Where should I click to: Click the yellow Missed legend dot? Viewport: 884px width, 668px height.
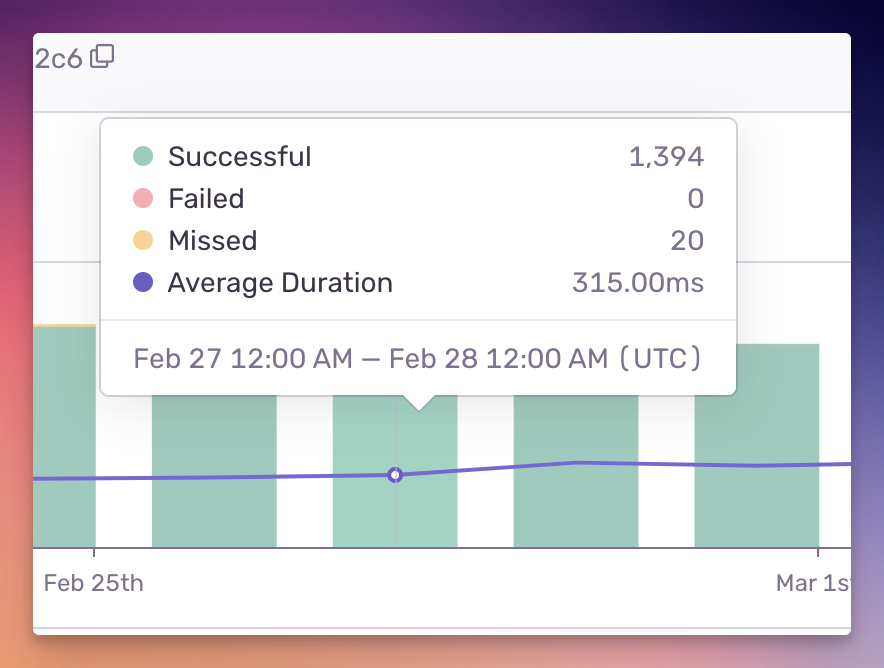coord(145,240)
